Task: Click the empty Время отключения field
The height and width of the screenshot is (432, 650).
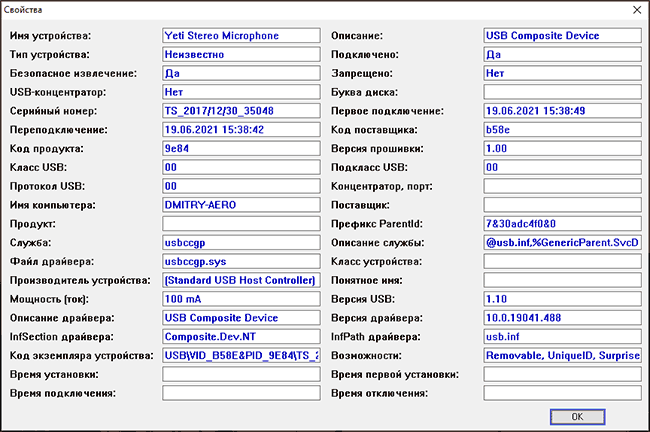Action: [563, 393]
